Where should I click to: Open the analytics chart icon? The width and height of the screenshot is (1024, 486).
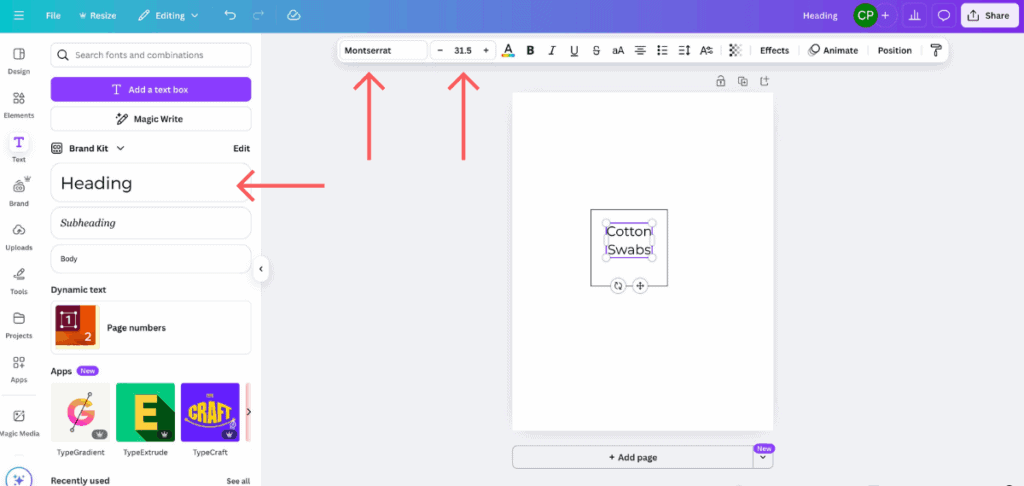pyautogui.click(x=914, y=16)
